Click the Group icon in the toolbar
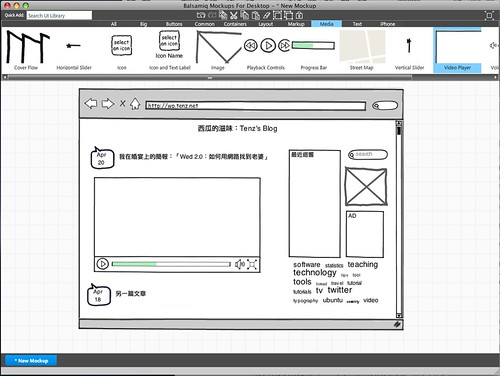 click(277, 15)
